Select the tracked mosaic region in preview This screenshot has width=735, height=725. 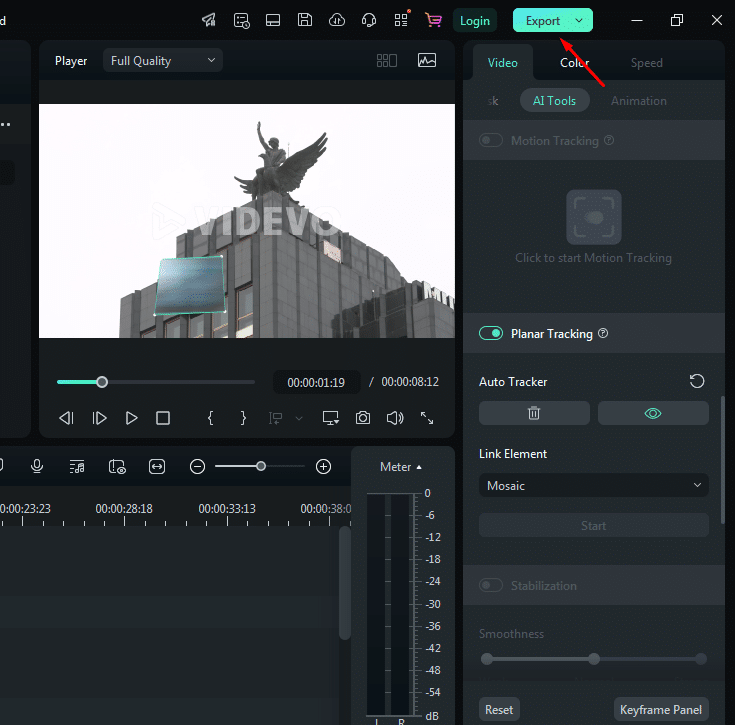190,285
